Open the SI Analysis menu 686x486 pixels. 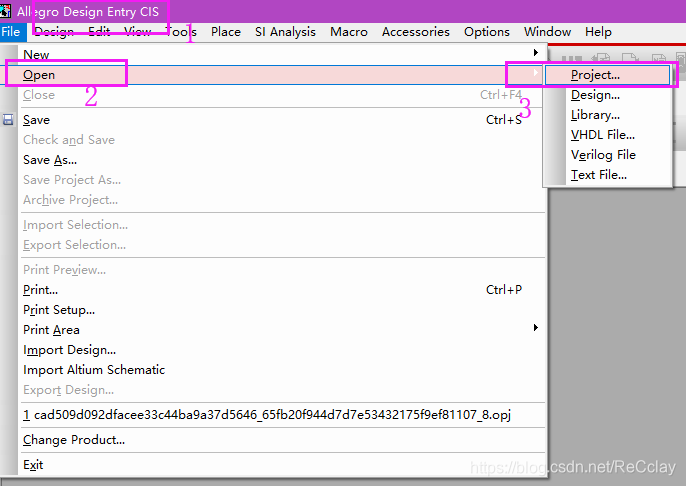tap(285, 32)
